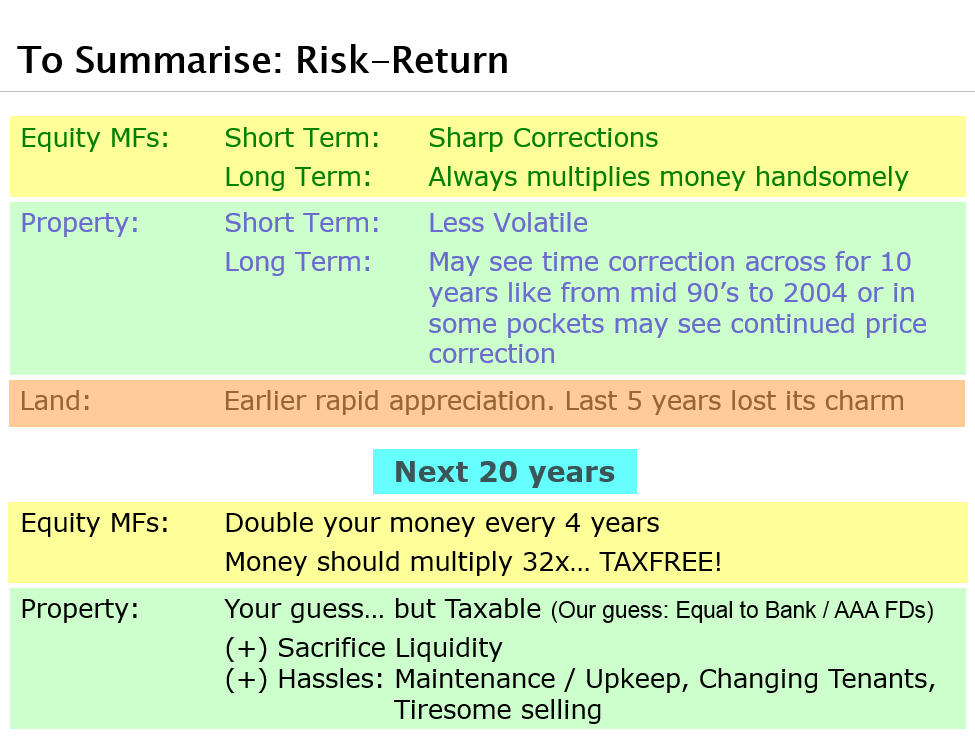975x744 pixels.
Task: Select the black 'Equity MFs:' label
Action: tap(95, 523)
